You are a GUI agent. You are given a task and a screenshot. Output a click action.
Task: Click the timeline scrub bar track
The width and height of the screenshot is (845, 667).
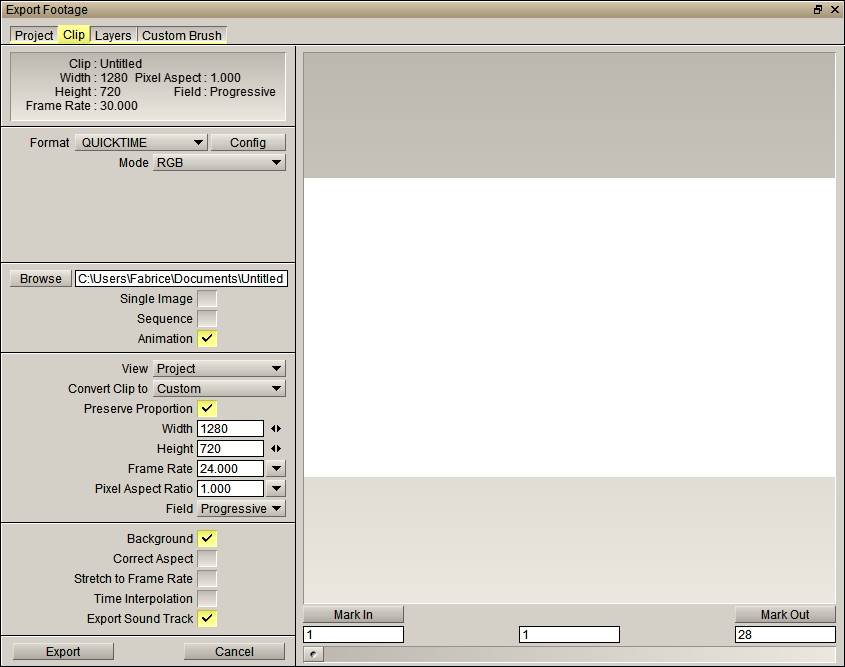coord(579,655)
